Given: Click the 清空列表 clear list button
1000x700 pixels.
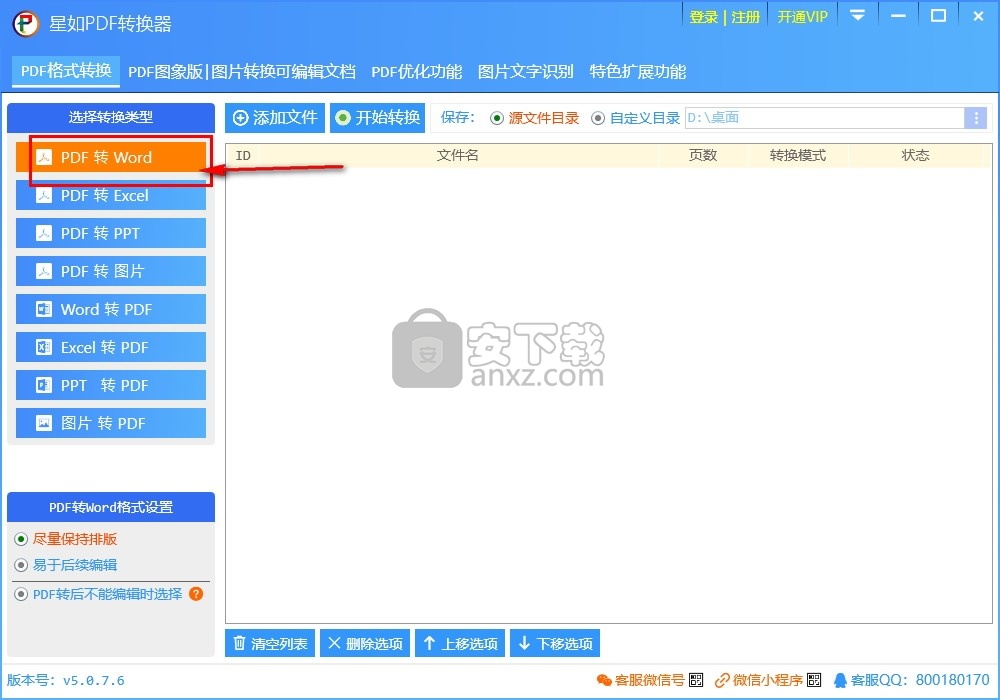Looking at the screenshot, I should [270, 643].
